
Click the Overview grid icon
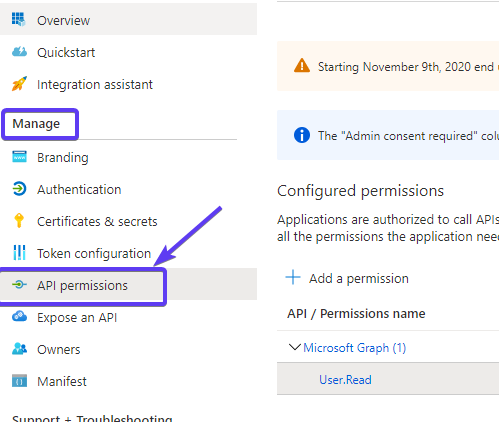click(x=19, y=19)
